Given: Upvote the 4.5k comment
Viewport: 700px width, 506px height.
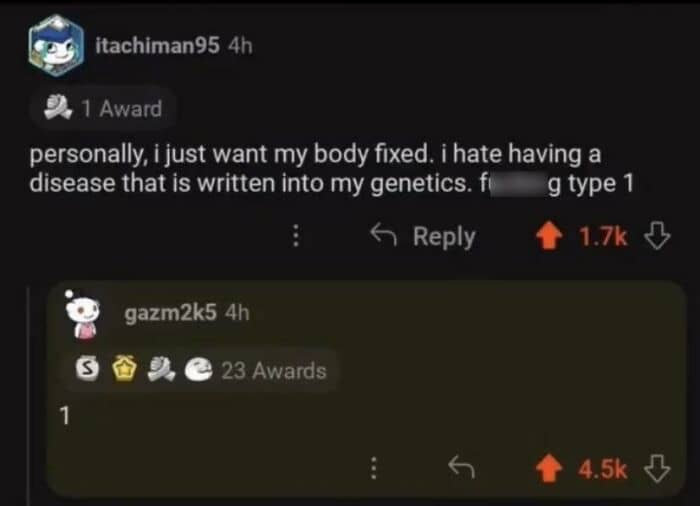Looking at the screenshot, I should pyautogui.click(x=549, y=468).
